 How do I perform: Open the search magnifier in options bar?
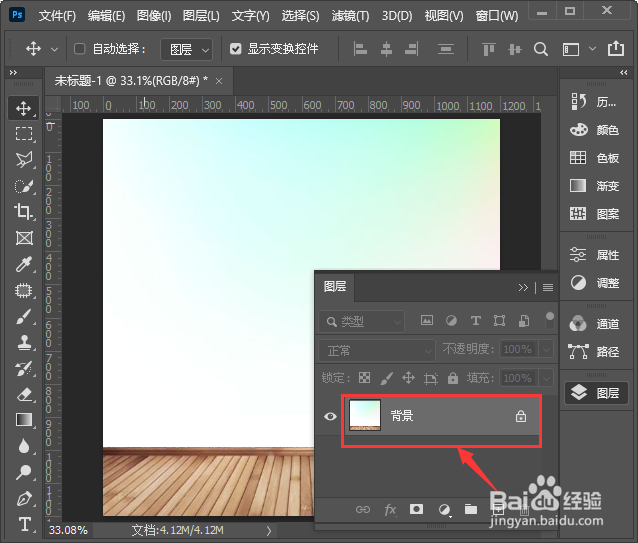pyautogui.click(x=541, y=49)
